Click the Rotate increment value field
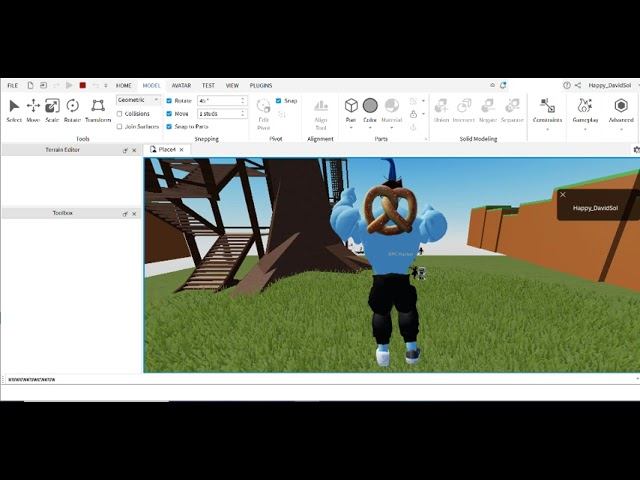This screenshot has height=480, width=640. [x=222, y=100]
